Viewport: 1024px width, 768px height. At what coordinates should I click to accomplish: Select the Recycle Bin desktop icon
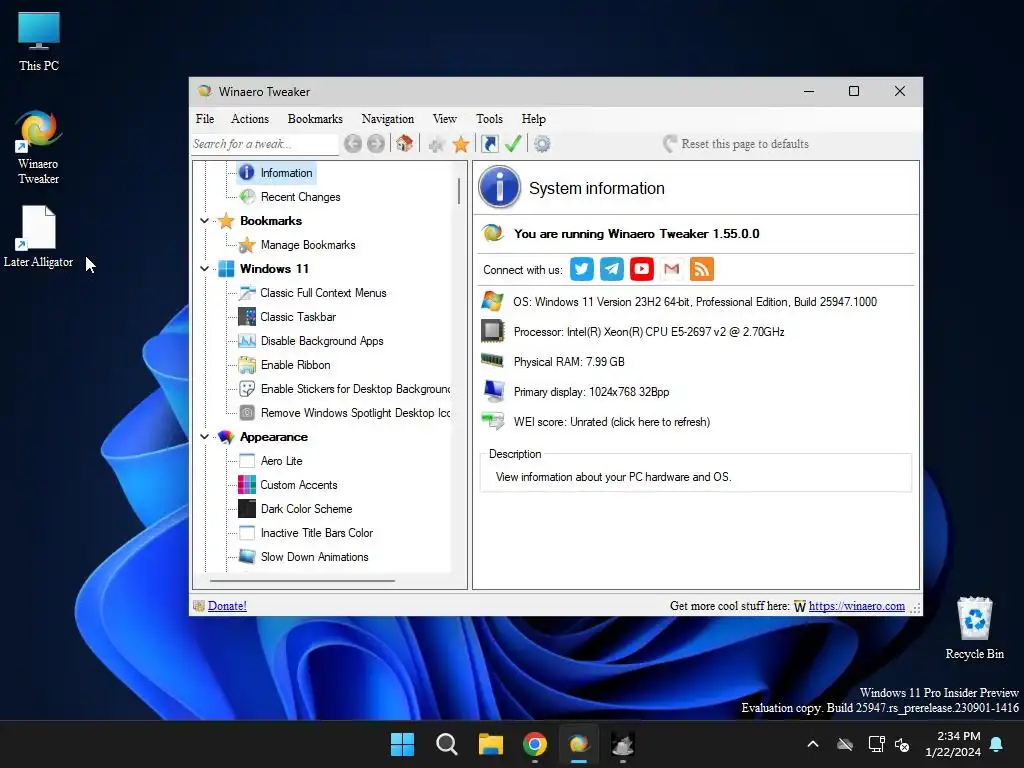(x=974, y=628)
